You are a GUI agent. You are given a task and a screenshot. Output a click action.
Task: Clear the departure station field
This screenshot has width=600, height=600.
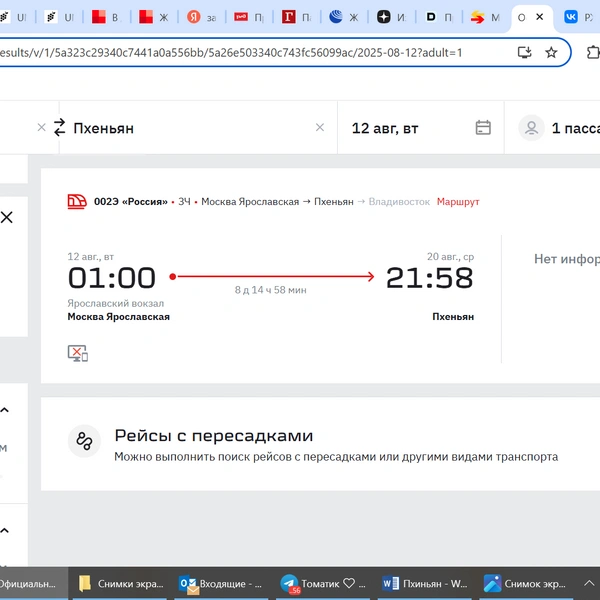click(41, 127)
